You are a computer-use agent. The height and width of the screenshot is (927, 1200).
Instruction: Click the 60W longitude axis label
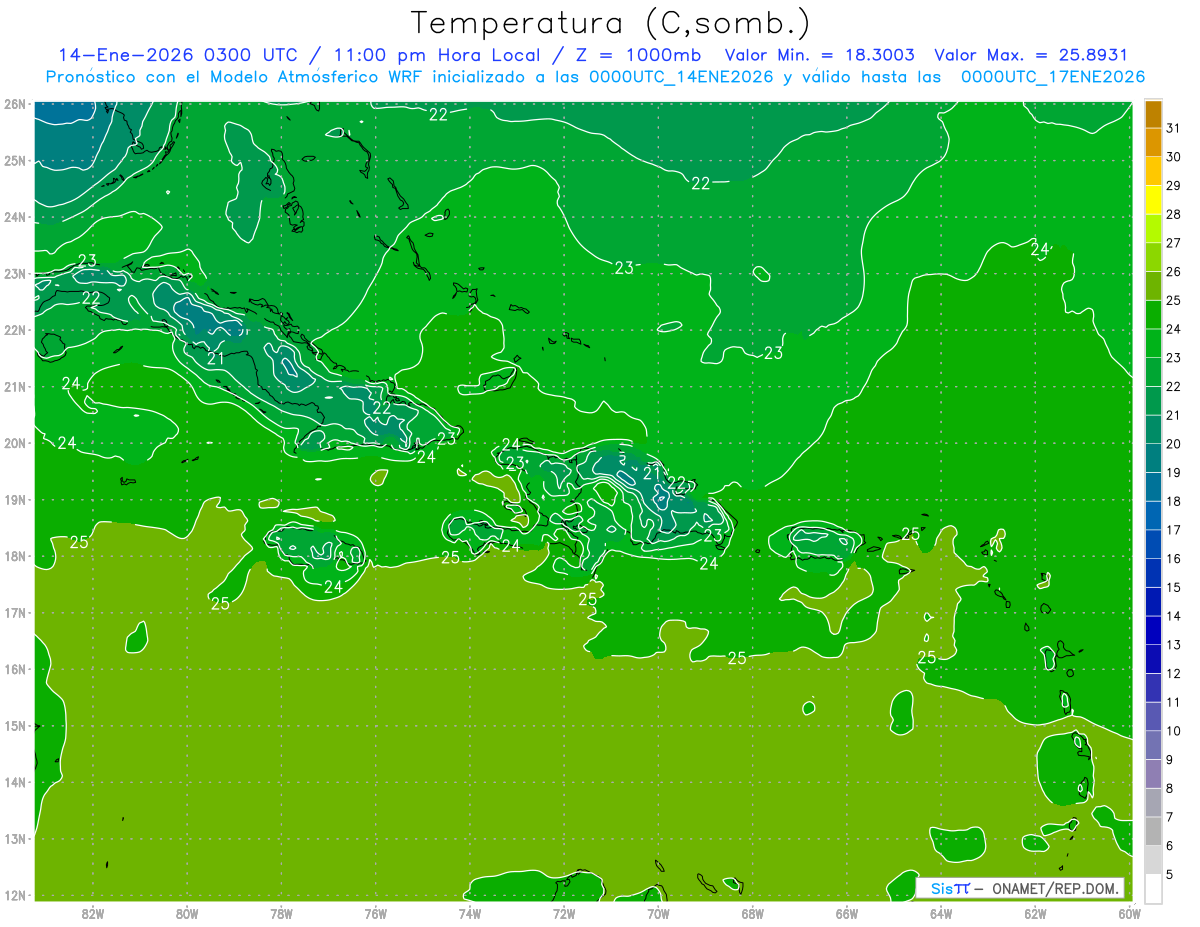point(1129,913)
